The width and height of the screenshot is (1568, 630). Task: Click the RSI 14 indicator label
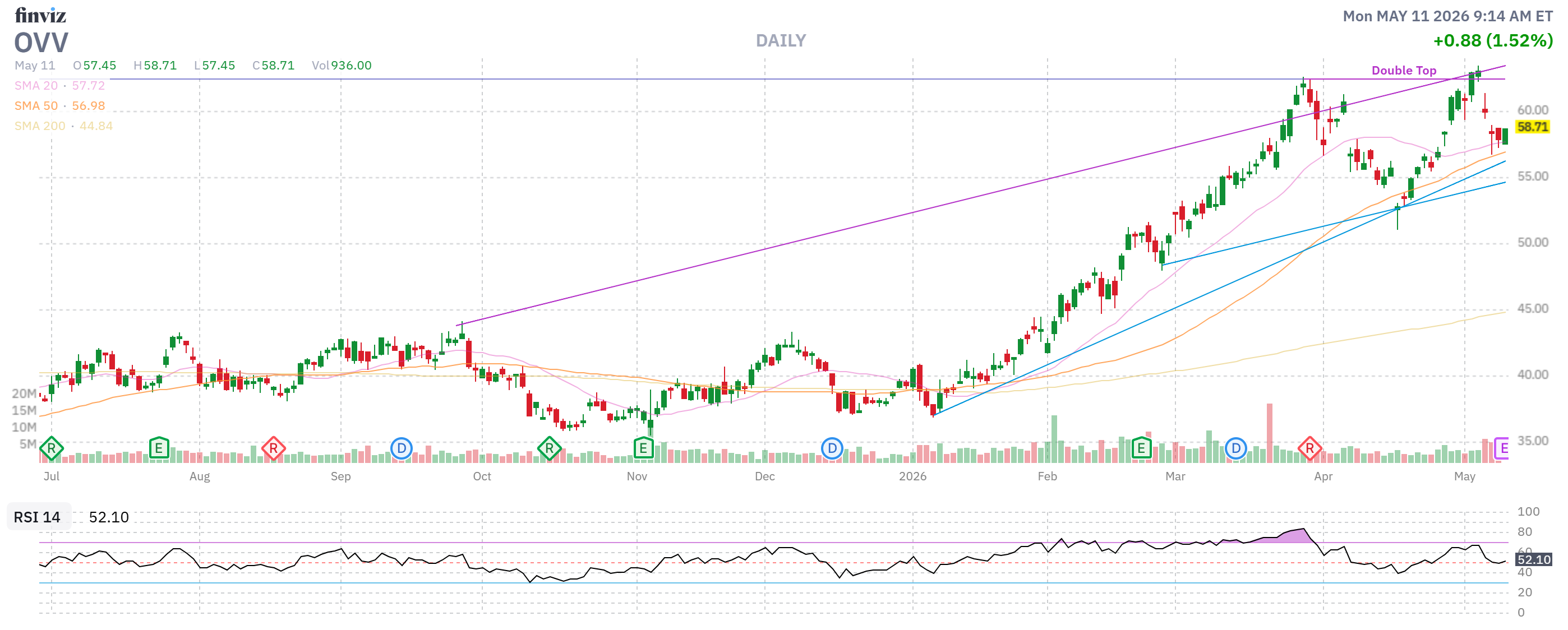click(37, 517)
